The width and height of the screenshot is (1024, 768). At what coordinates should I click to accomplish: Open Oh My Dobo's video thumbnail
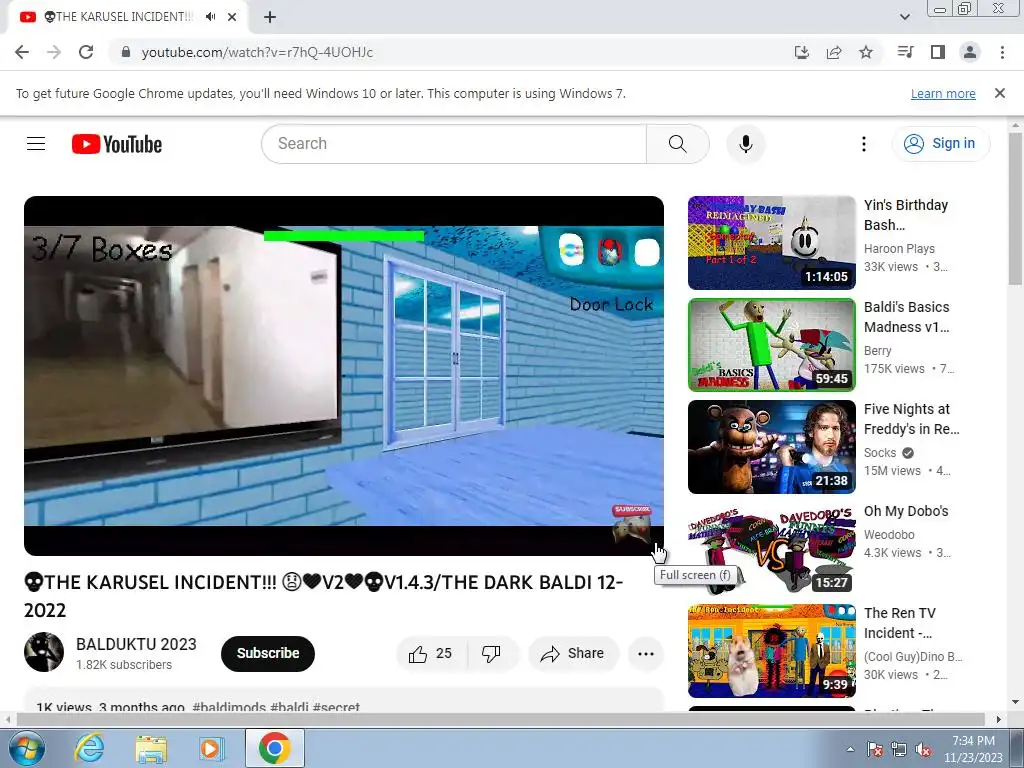coord(771,549)
